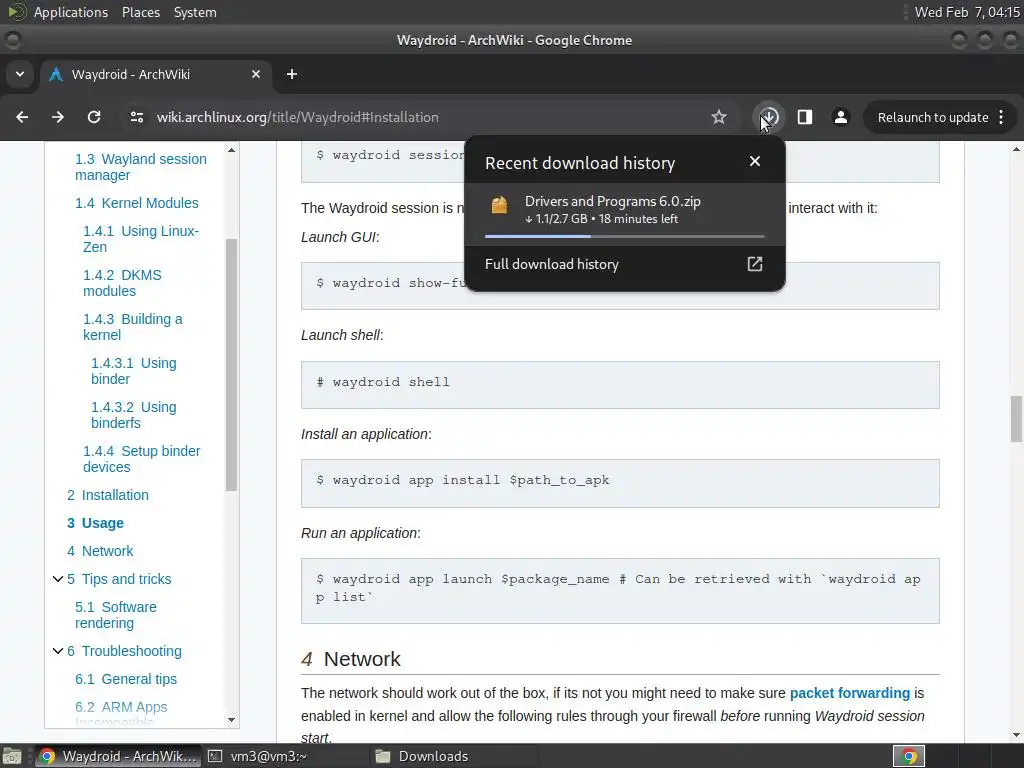
Task: Jump to 5.1 Software rendering
Action: pyautogui.click(x=116, y=615)
